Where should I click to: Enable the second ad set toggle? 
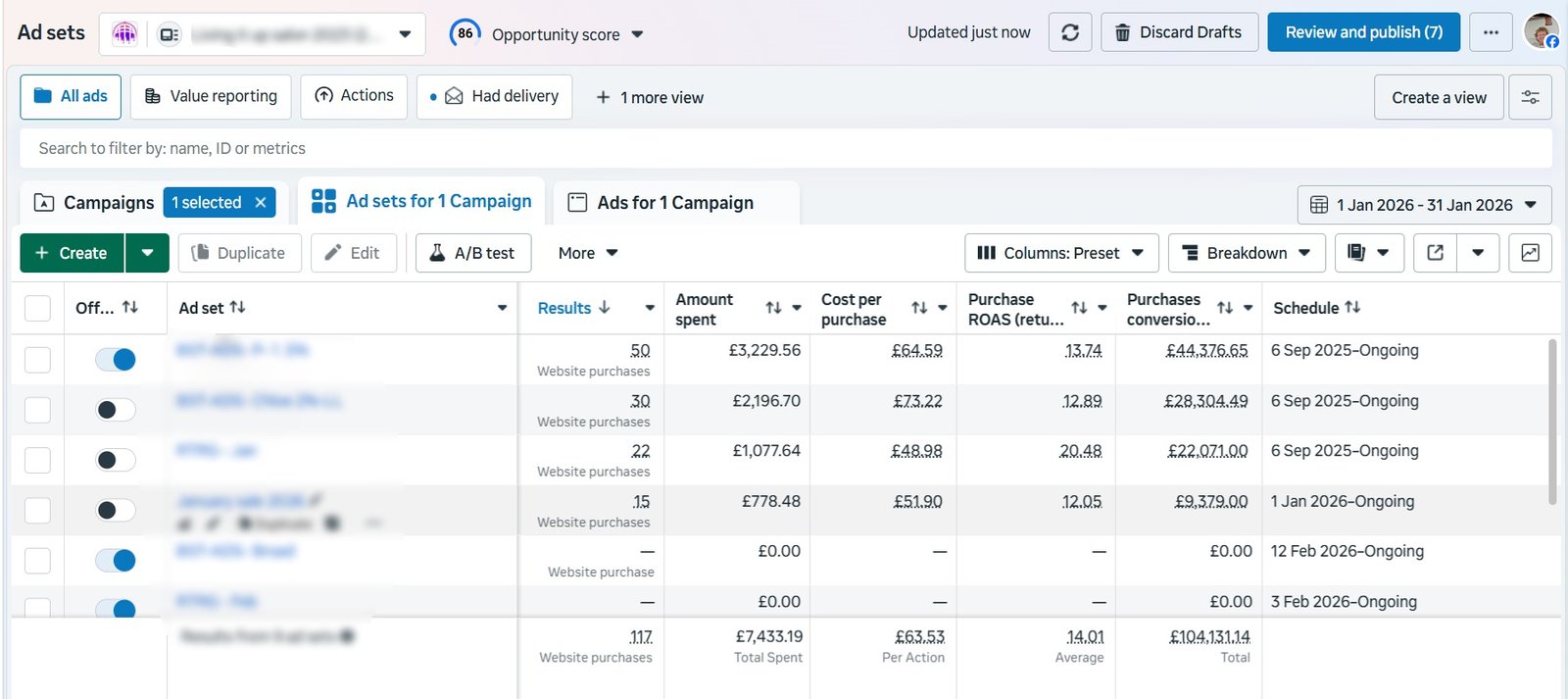tap(116, 410)
